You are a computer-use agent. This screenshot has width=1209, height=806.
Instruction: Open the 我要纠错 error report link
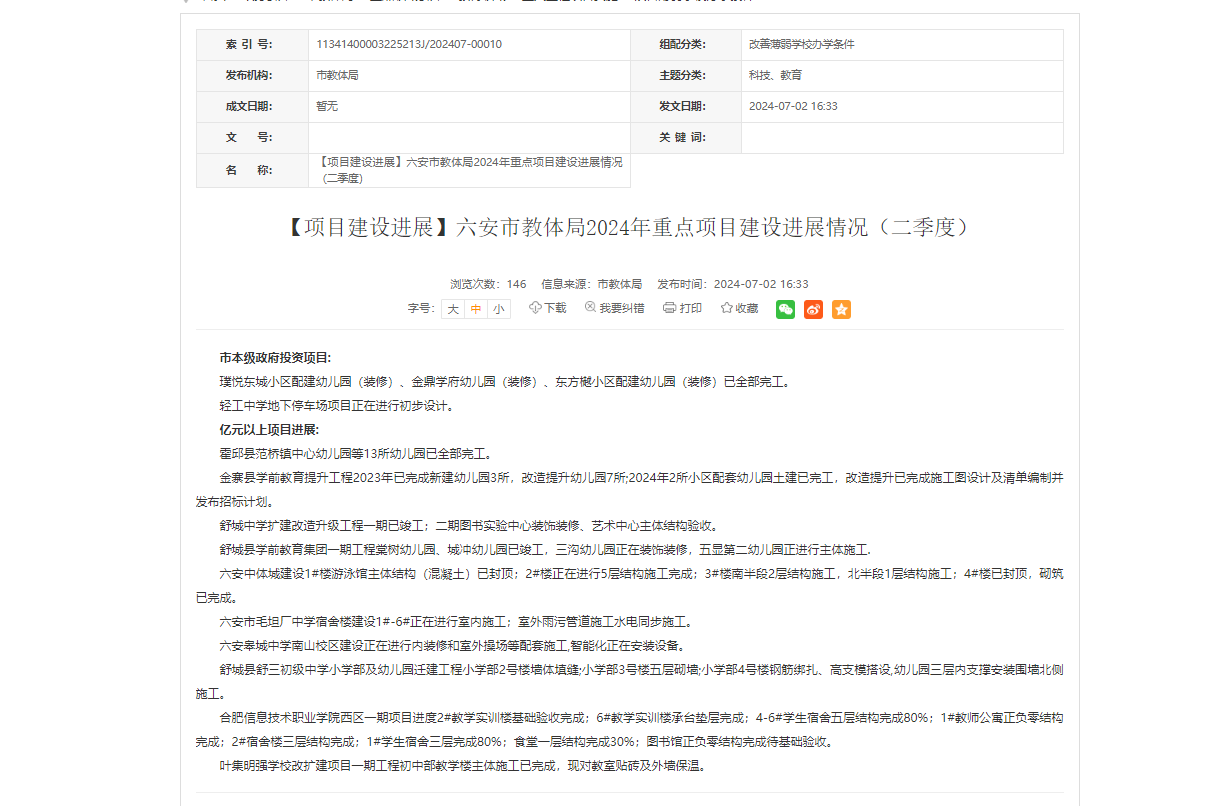click(x=614, y=308)
